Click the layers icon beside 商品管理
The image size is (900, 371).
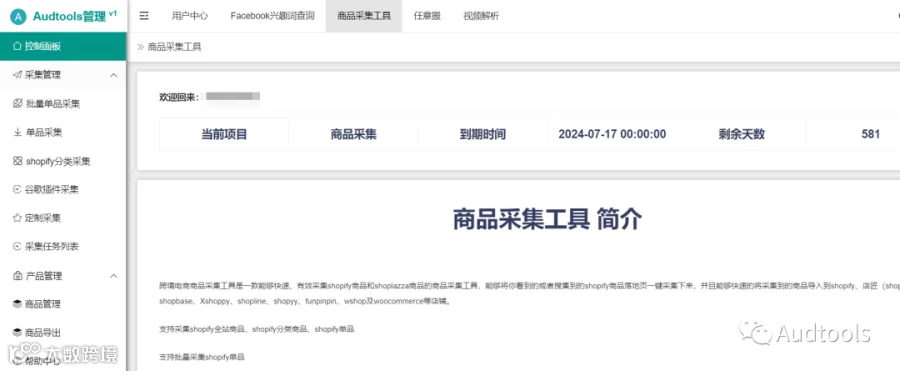click(x=17, y=304)
